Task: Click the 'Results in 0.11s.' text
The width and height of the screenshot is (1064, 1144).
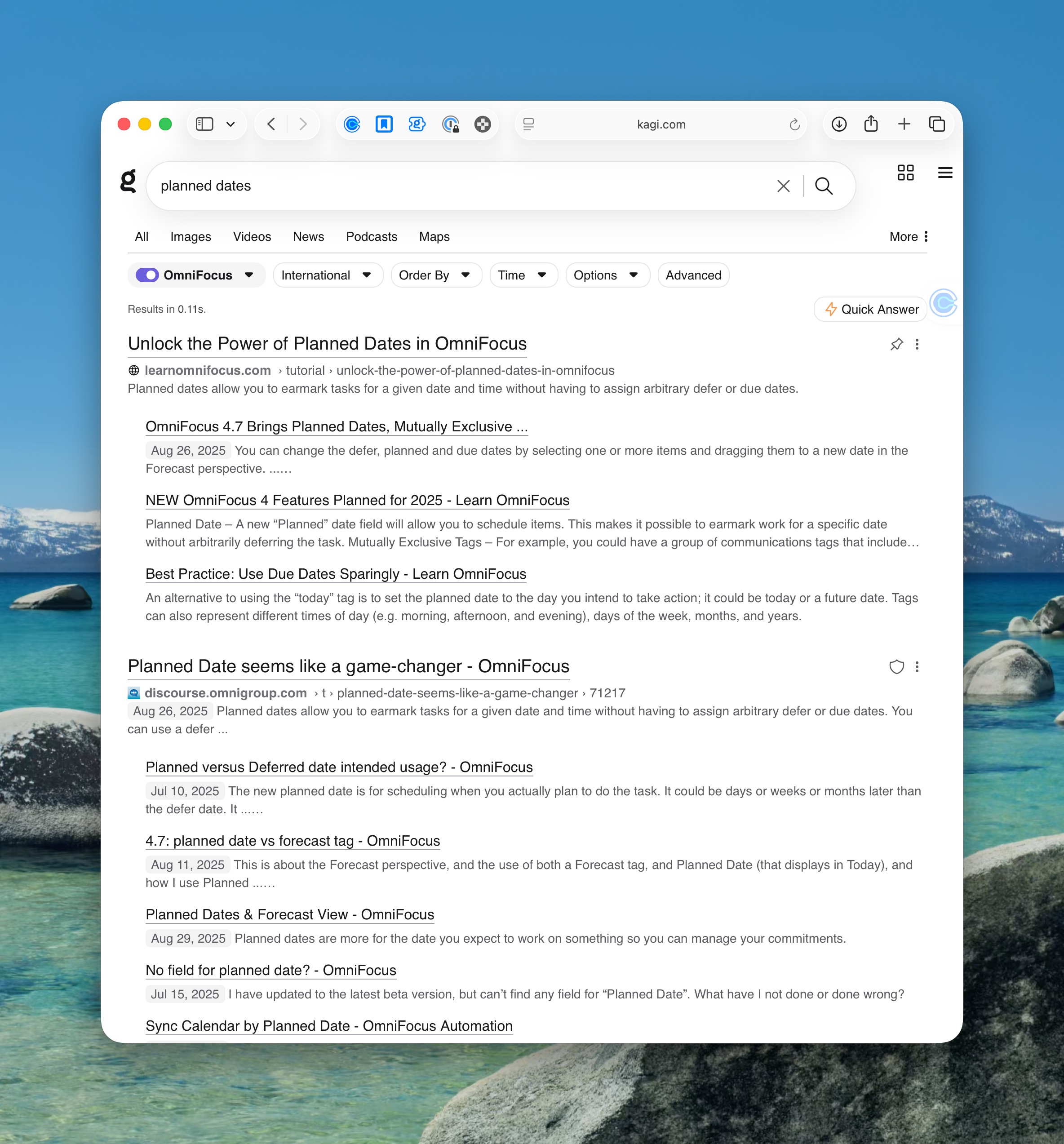Action: tap(166, 309)
